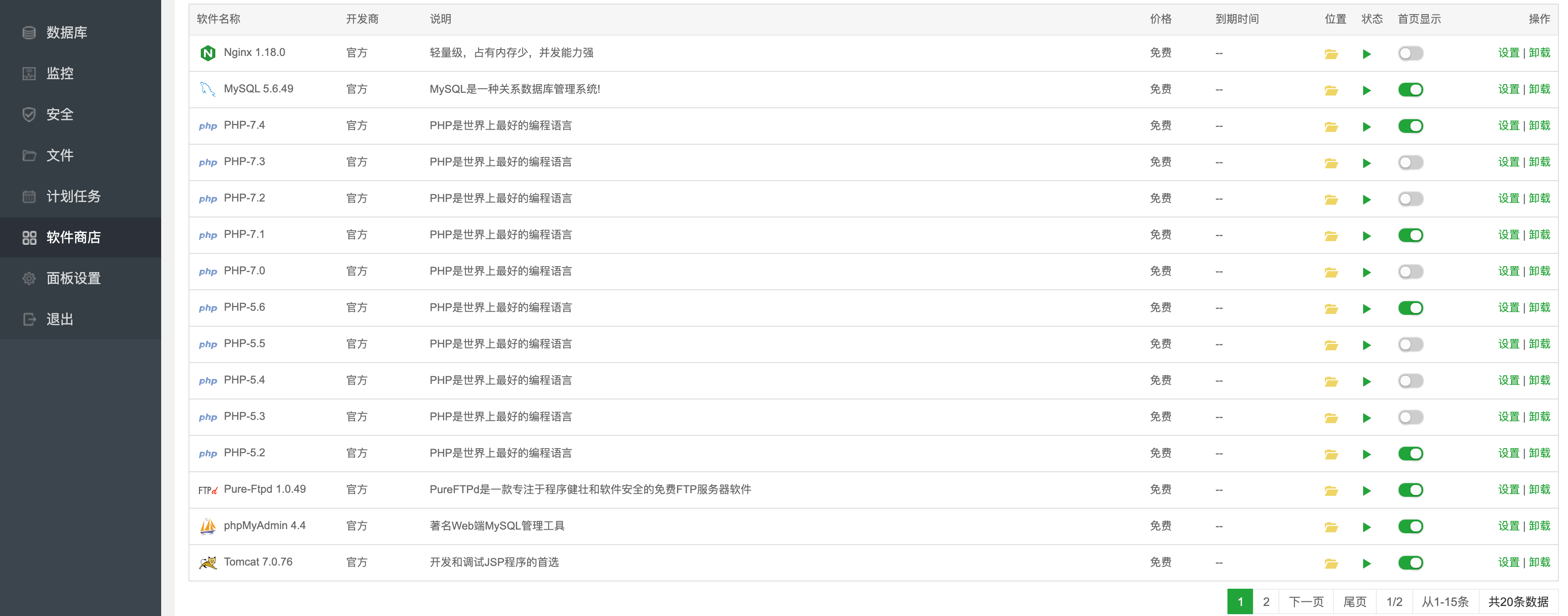
Task: Click 卸载 link for Tomcat 7.0.76
Action: coord(1539,562)
